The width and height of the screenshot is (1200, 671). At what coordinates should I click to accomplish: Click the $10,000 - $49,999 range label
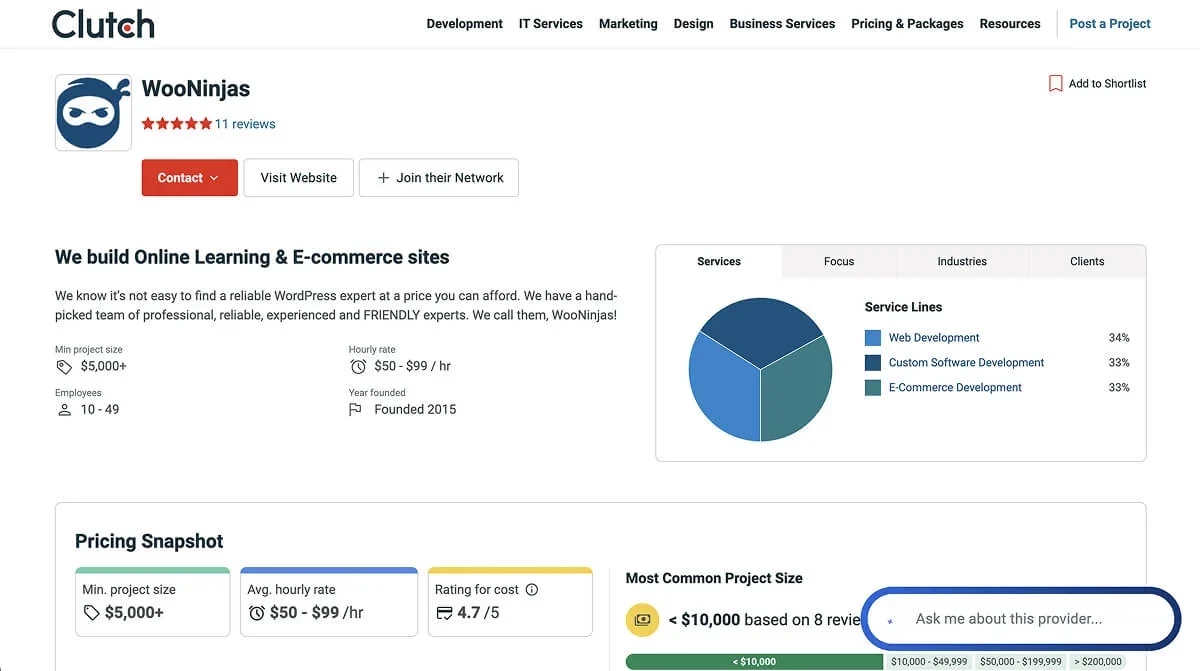929,662
